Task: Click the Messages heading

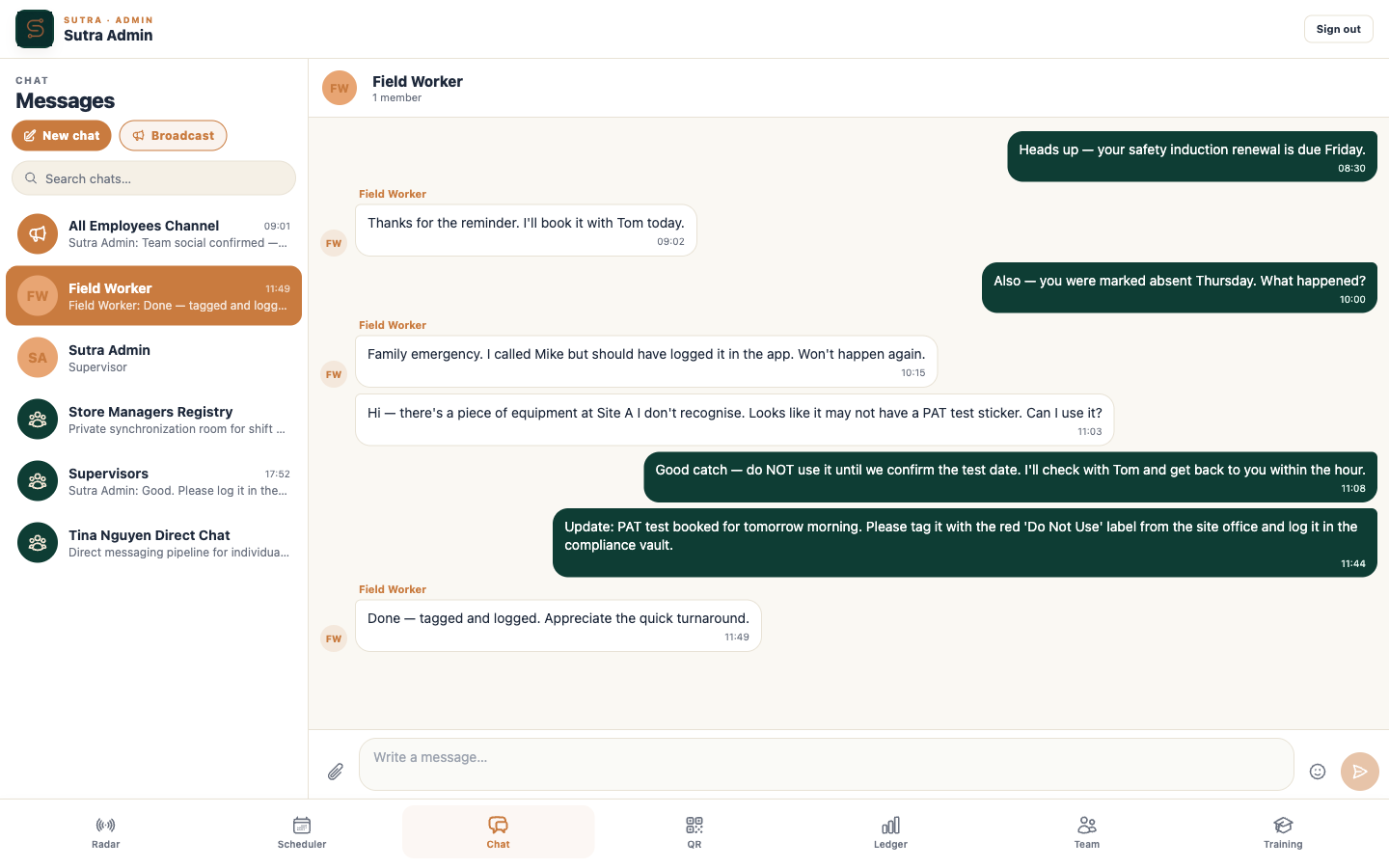Action: (66, 101)
